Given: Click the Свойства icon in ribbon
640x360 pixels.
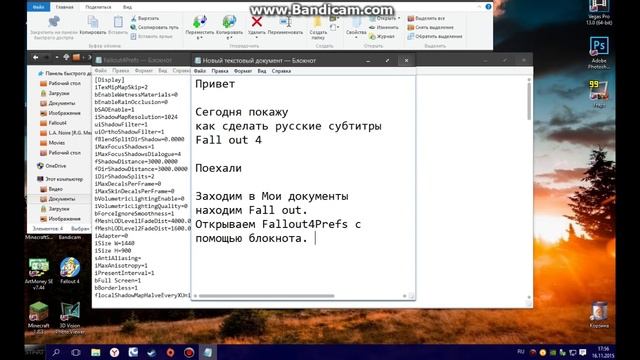Looking at the screenshot, I should (x=356, y=22).
